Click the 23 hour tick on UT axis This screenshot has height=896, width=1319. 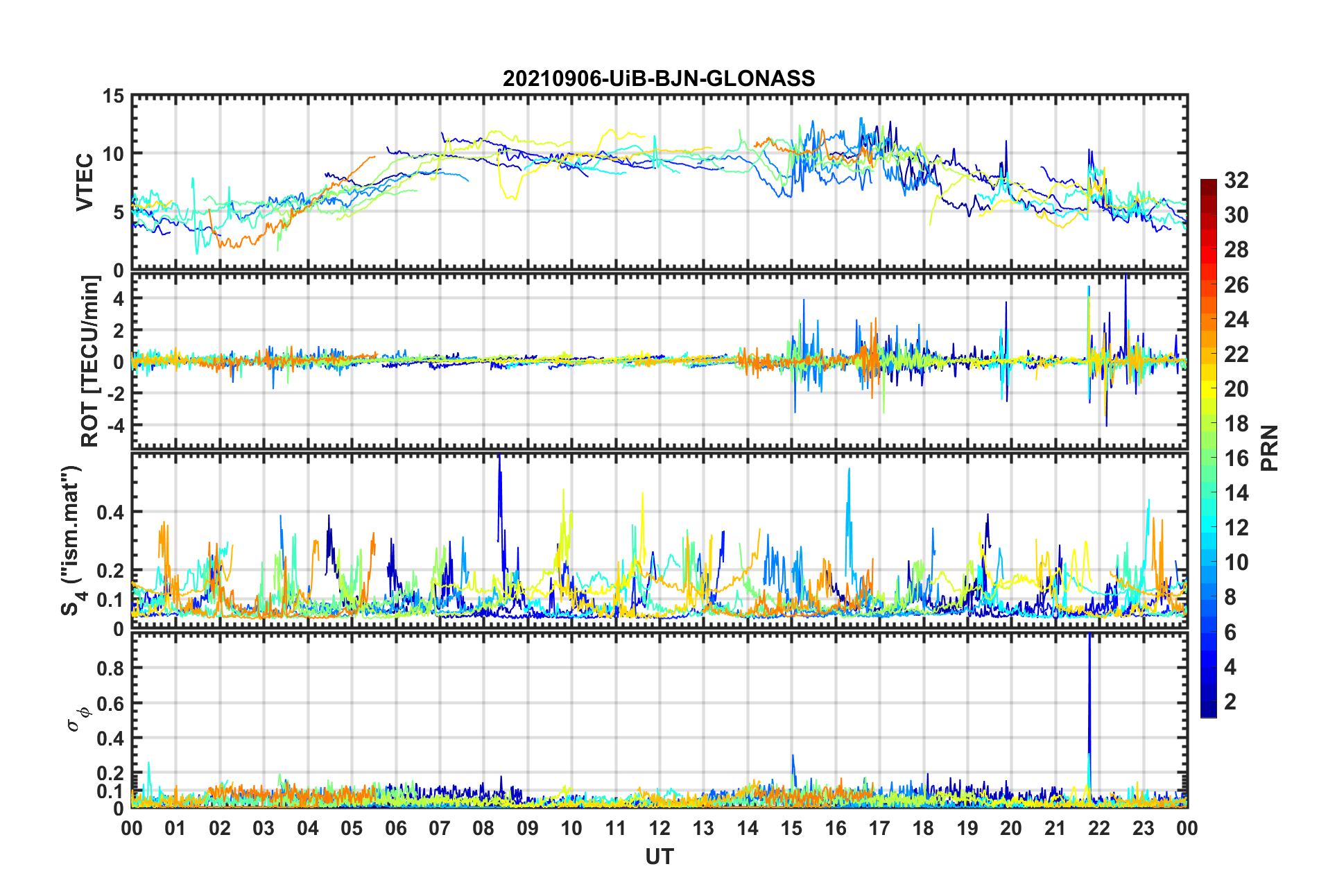pos(1144,828)
